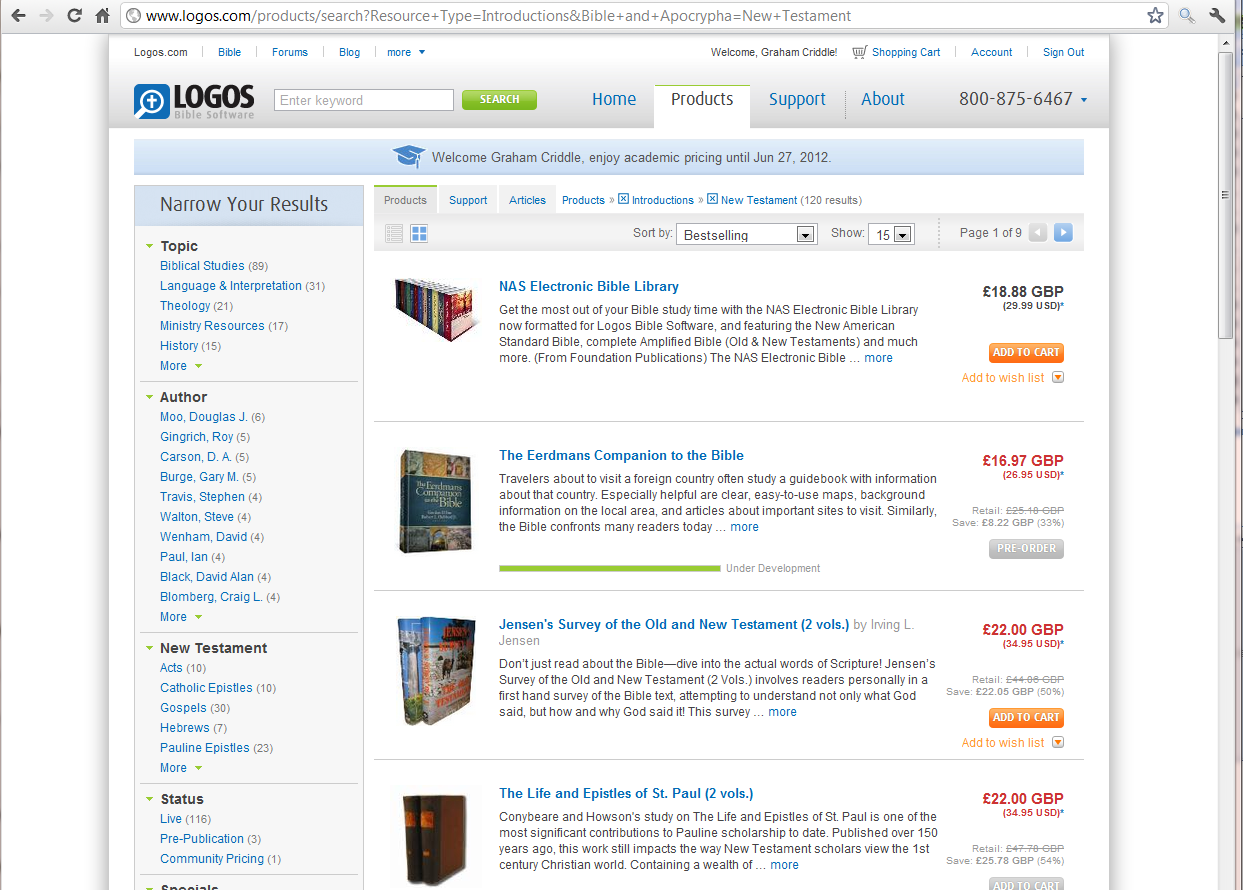Open NAS Electronic Bible Library title

pyautogui.click(x=589, y=286)
